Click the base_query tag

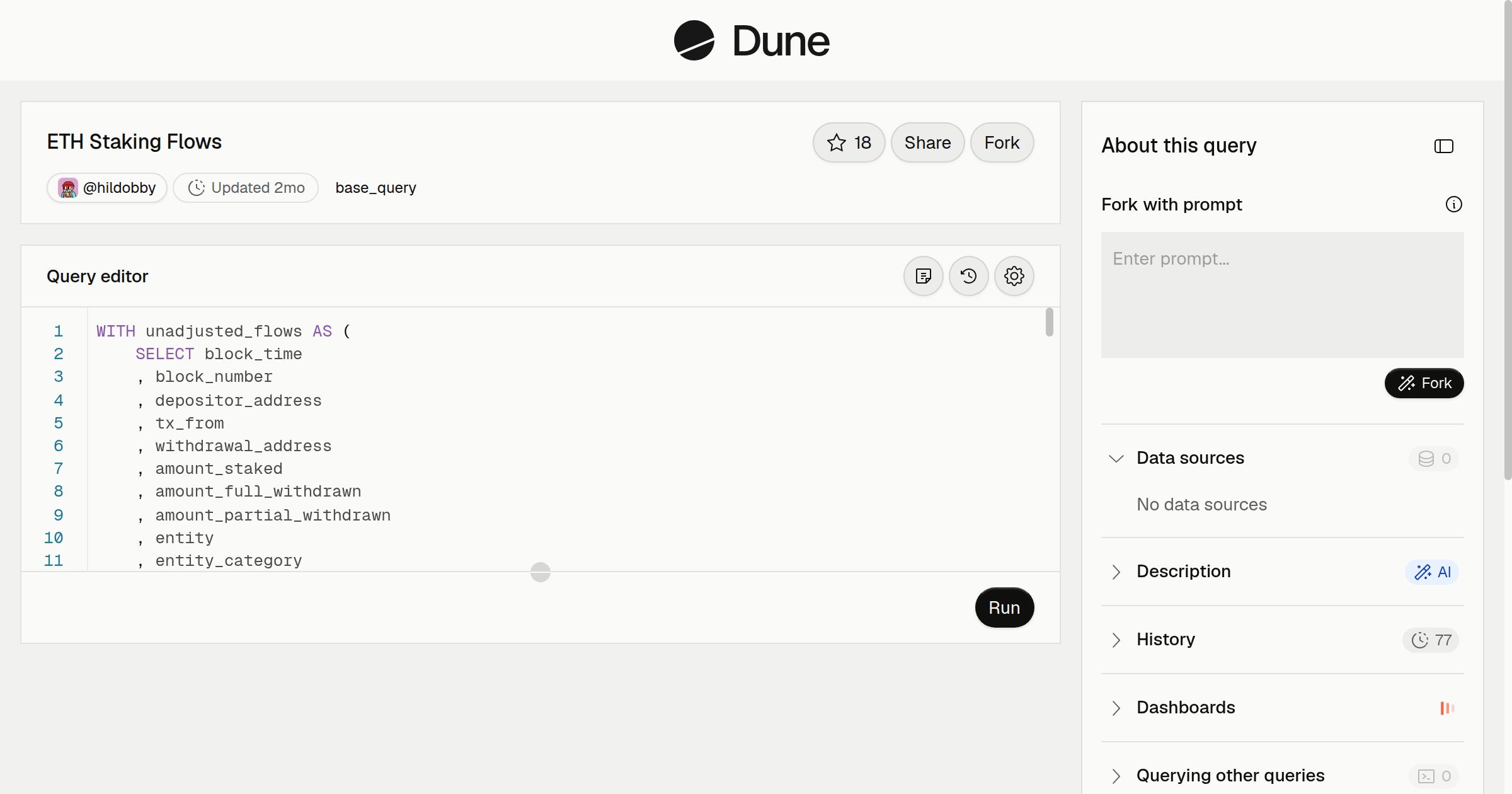click(x=375, y=188)
